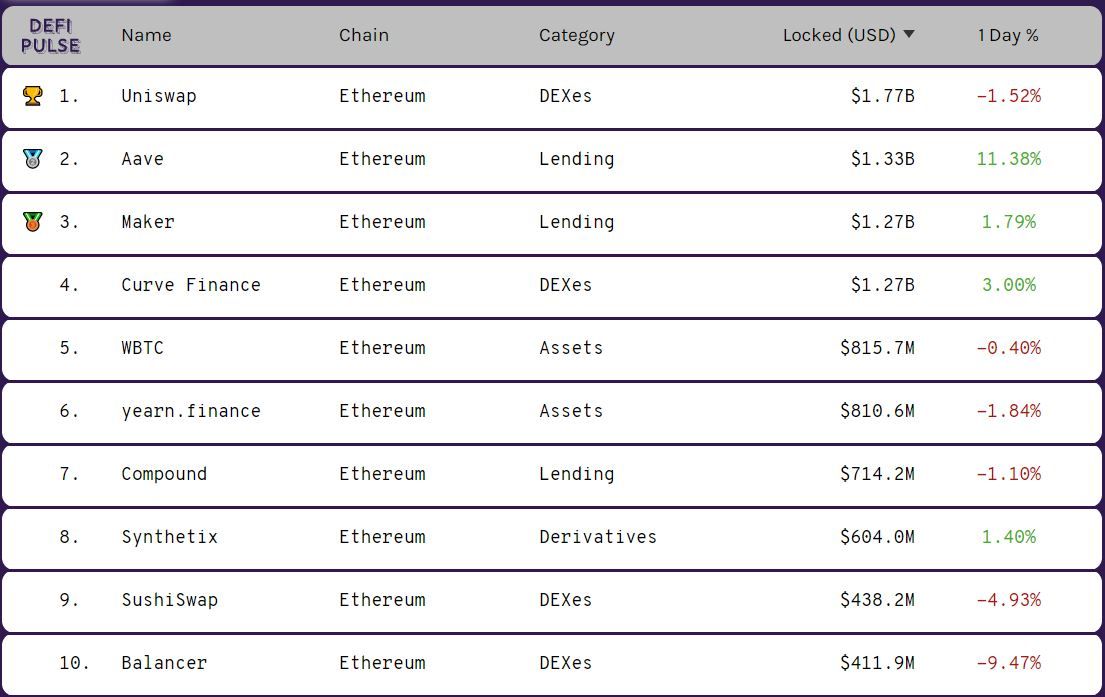Click the DeFi Pulse logo
Viewport: 1105px width, 697px height.
click(50, 35)
